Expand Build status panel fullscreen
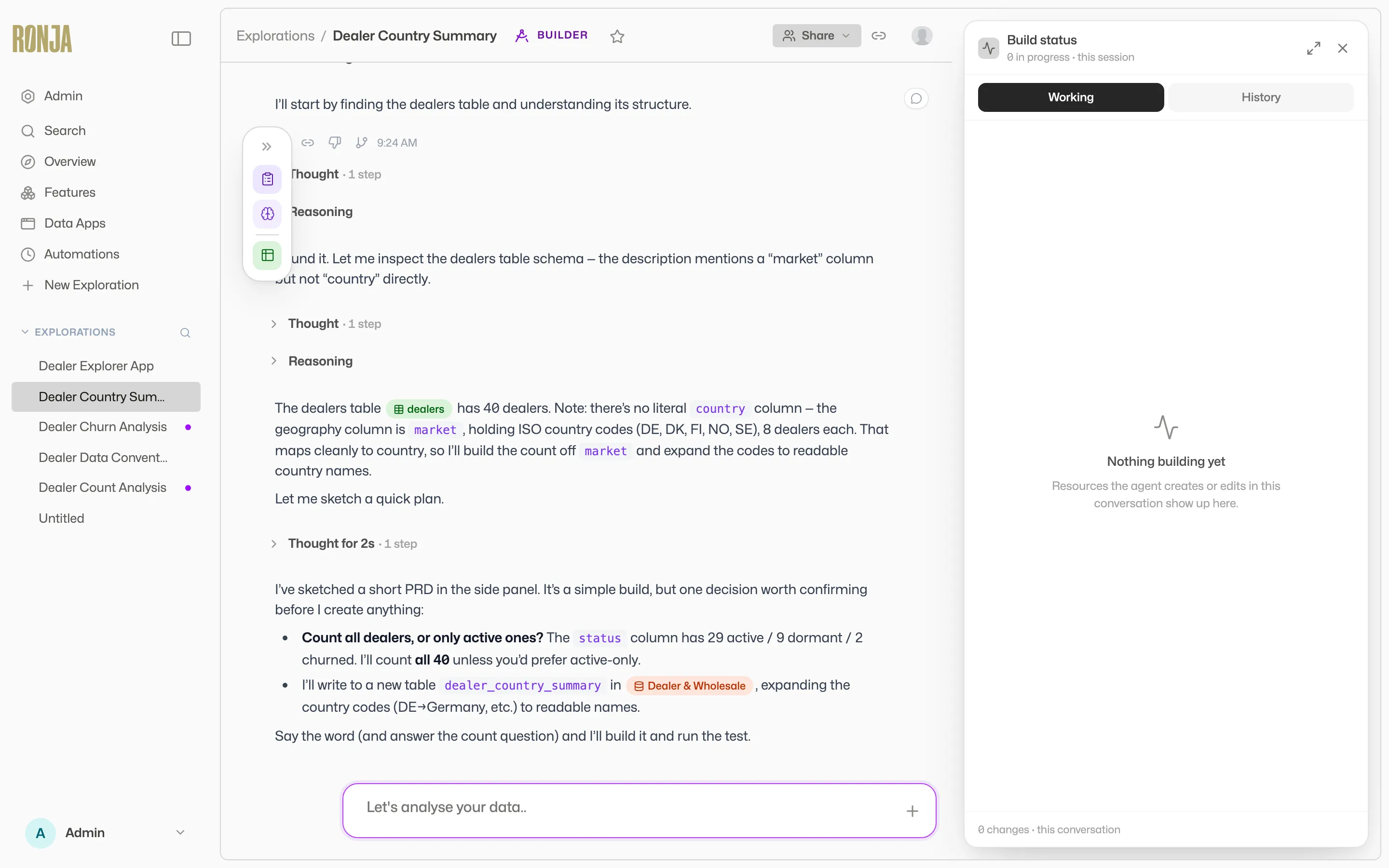 click(1313, 48)
